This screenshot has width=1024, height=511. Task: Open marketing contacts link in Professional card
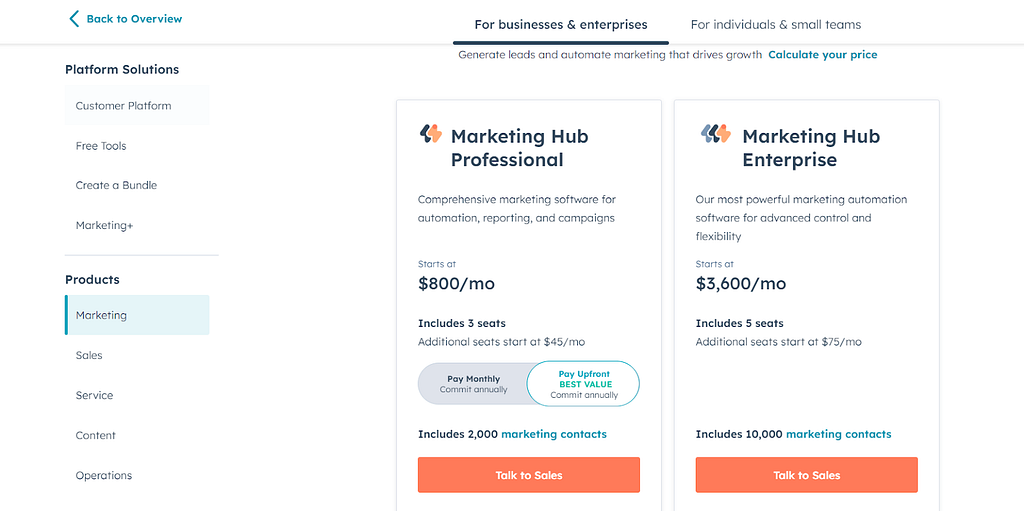pos(554,434)
